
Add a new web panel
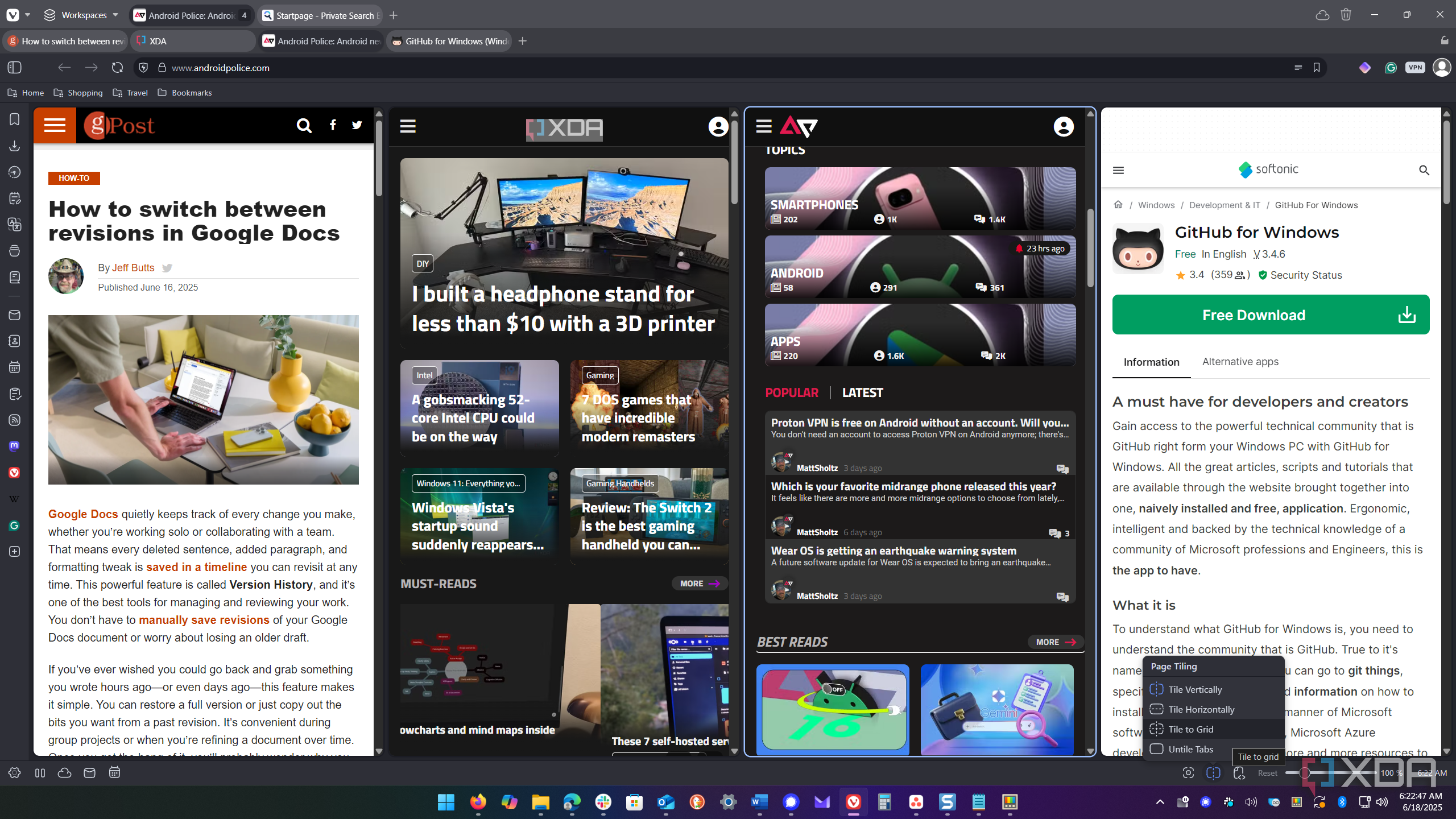(15, 552)
